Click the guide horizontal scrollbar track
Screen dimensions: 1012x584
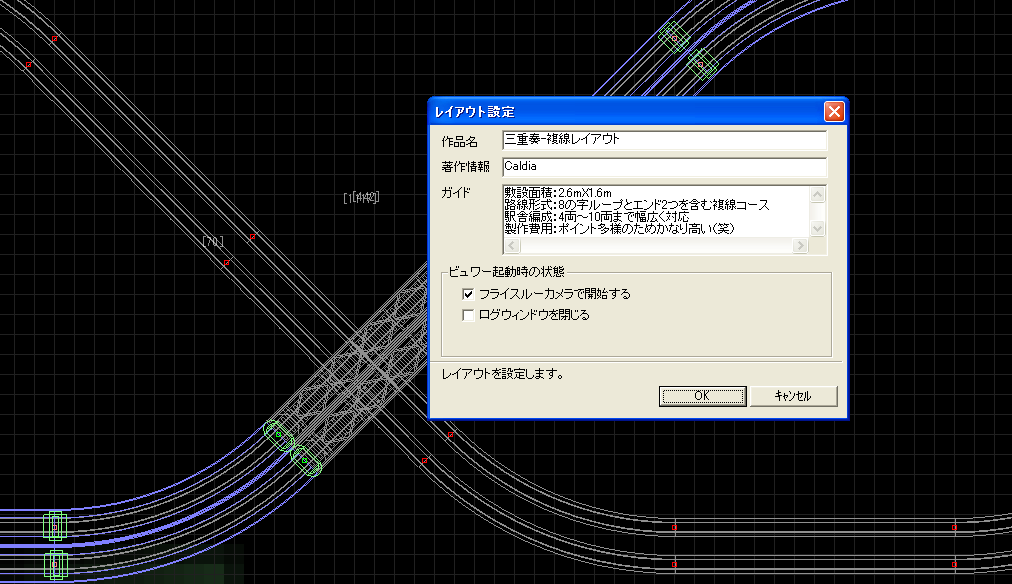656,245
